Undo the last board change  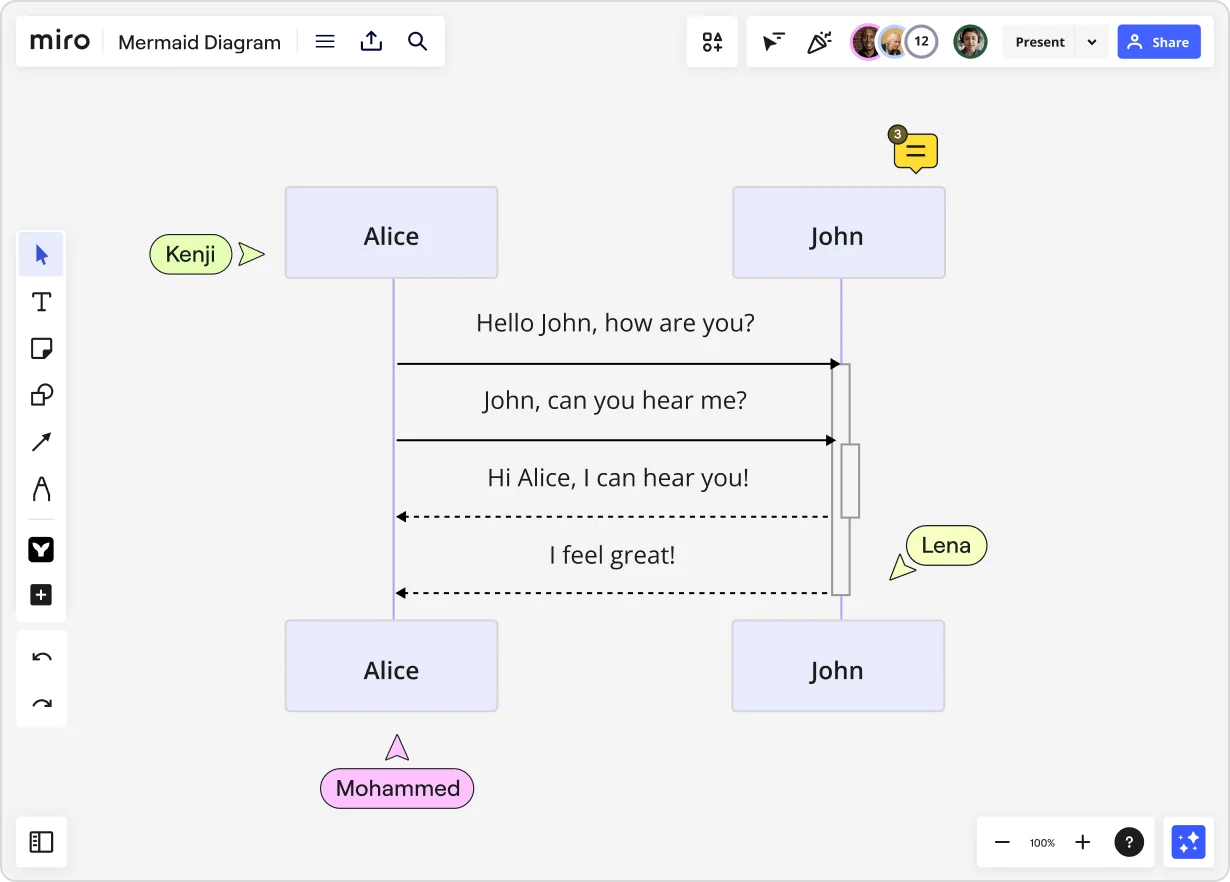(x=41, y=657)
